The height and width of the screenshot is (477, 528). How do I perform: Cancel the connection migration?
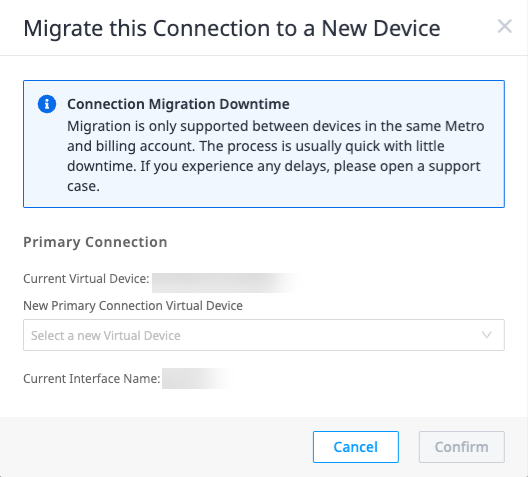(x=356, y=447)
